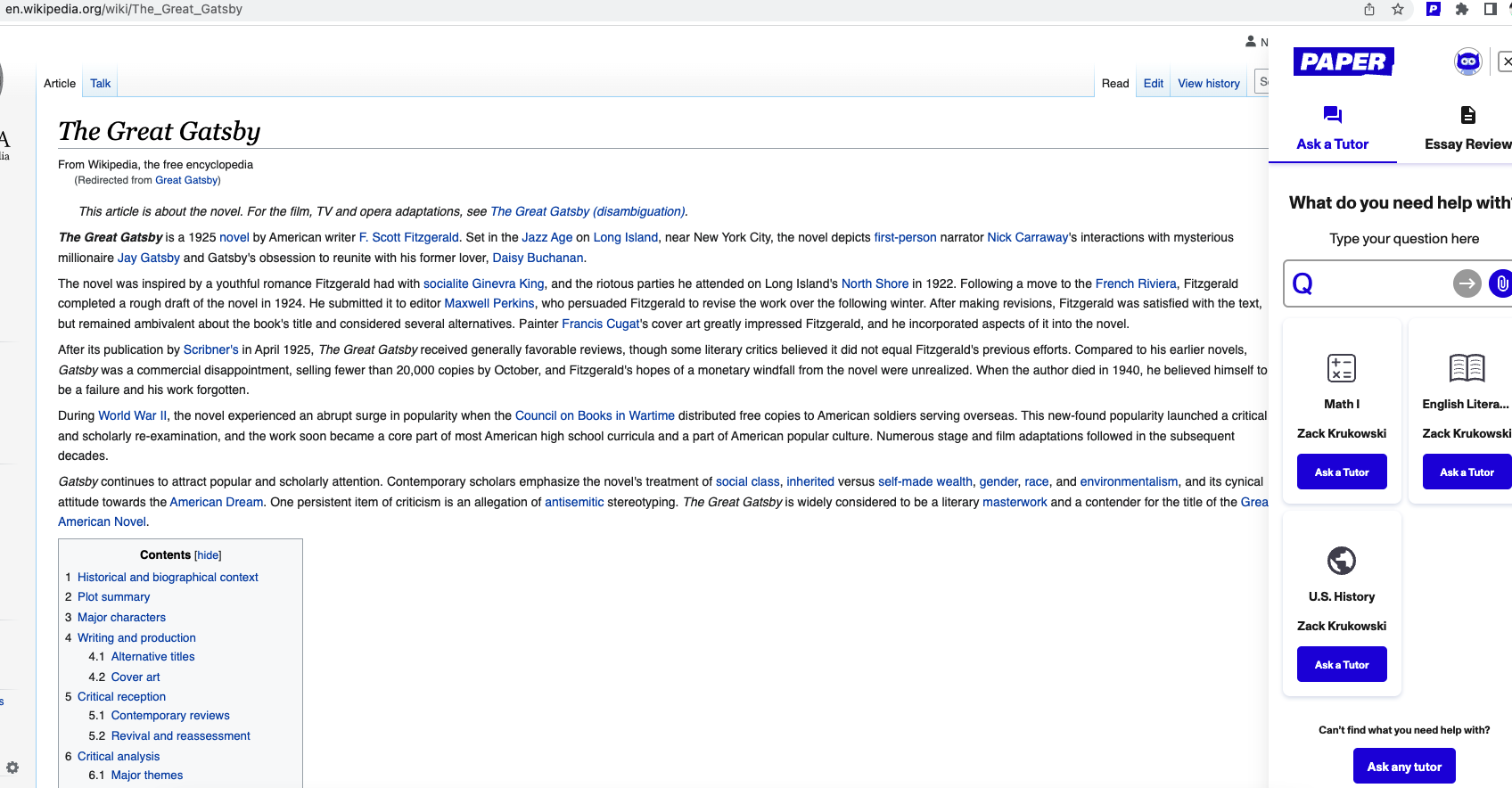The height and width of the screenshot is (788, 1512).
Task: Click the Math I calculator icon
Action: (1342, 367)
